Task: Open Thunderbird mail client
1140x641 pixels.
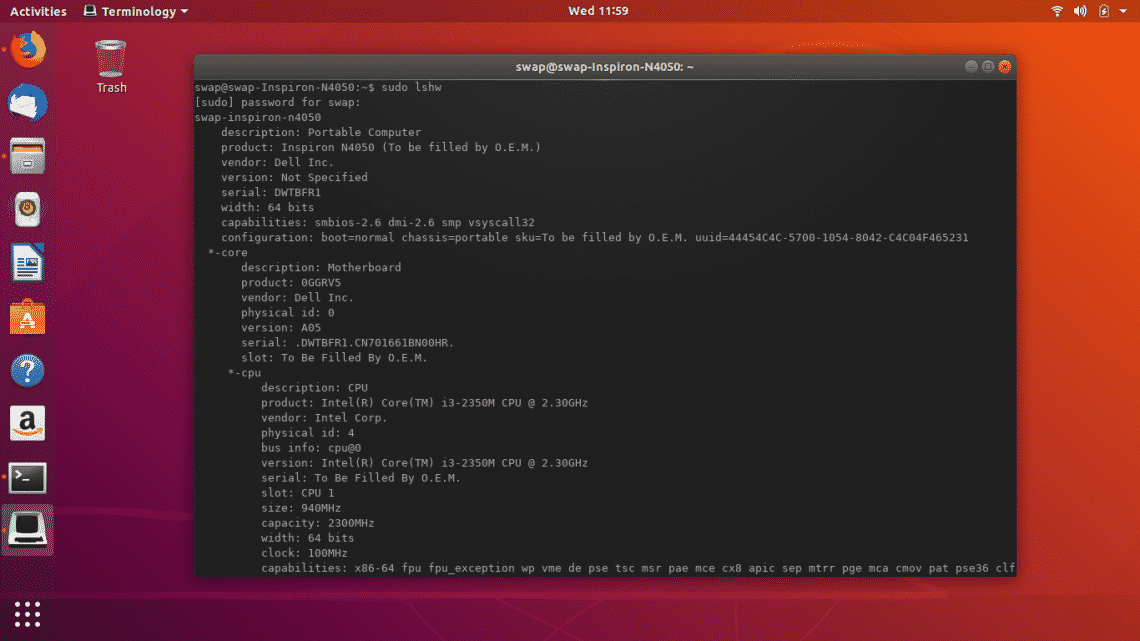Action: (x=27, y=100)
